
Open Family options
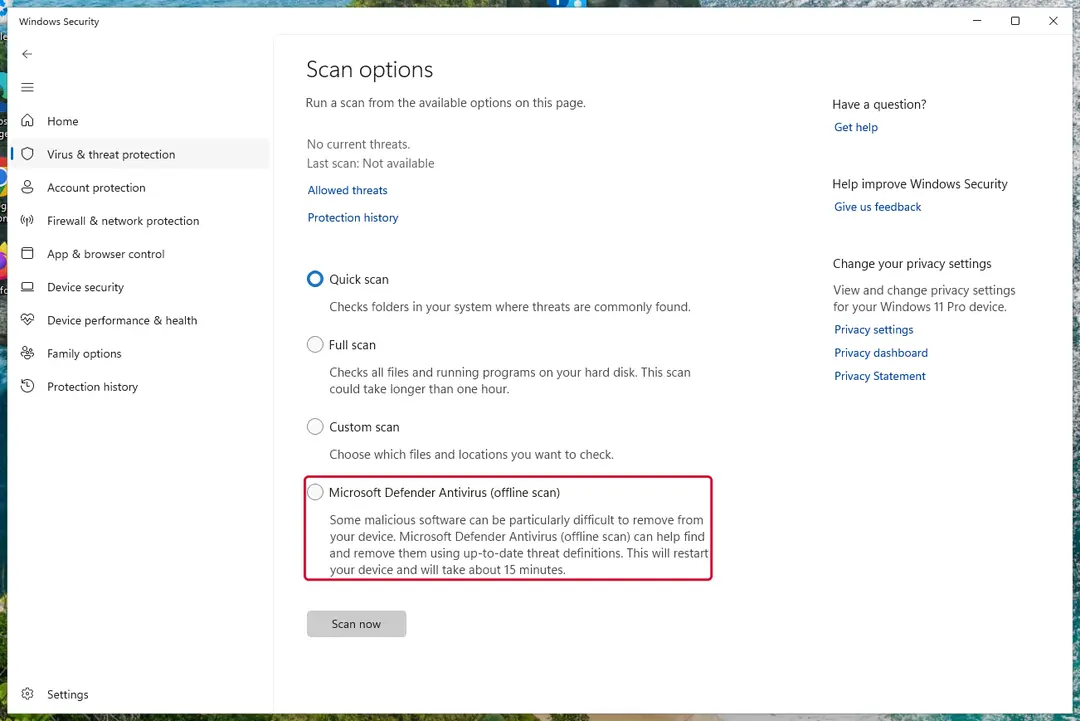tap(141, 353)
